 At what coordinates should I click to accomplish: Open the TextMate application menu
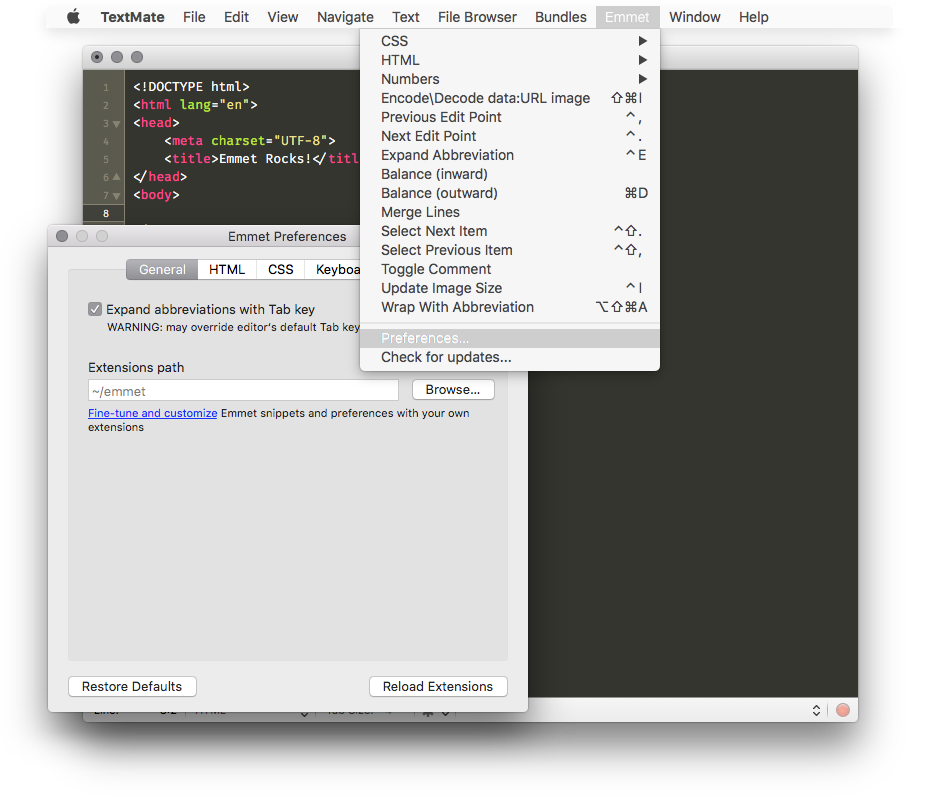[x=132, y=17]
